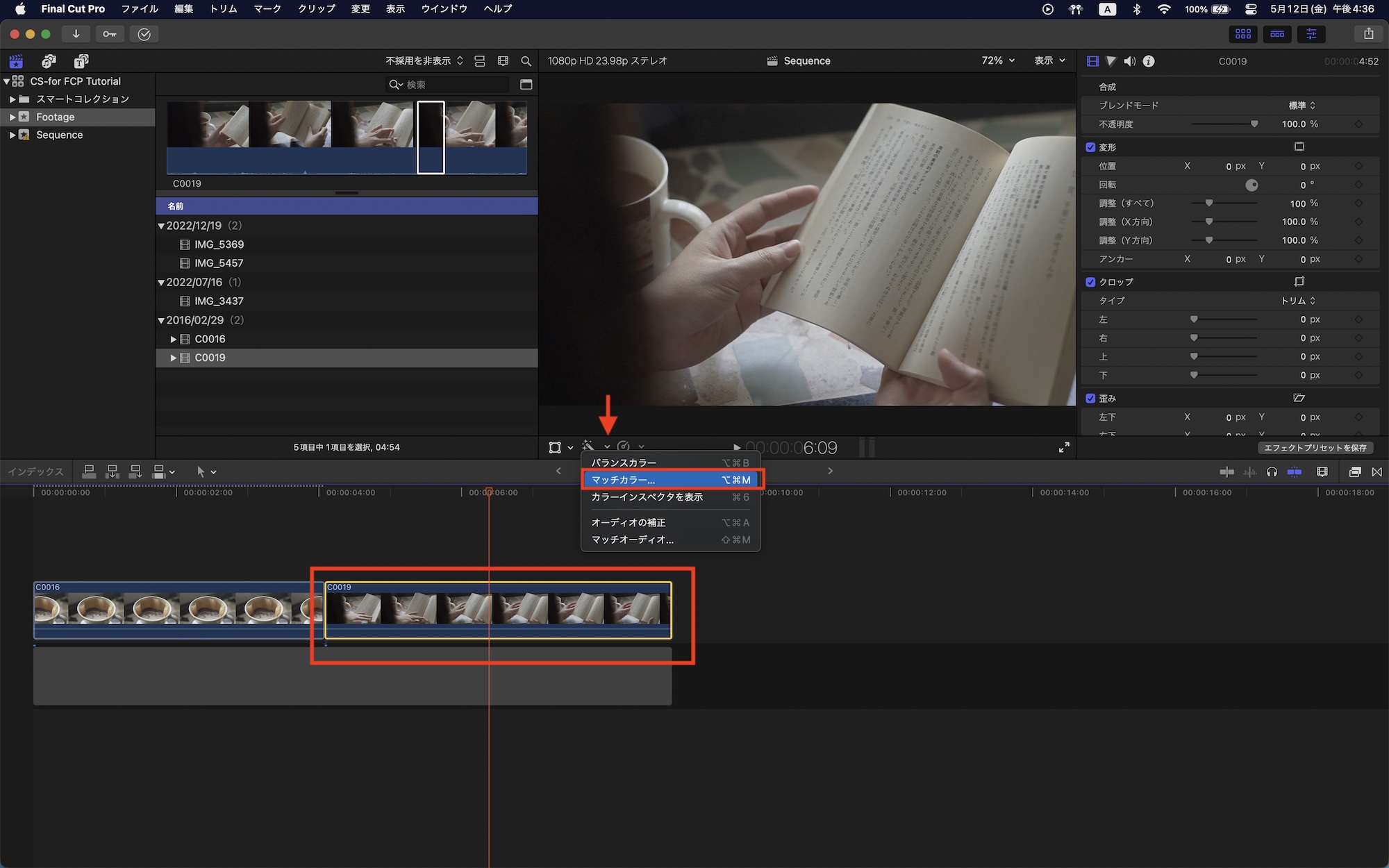Show the background tasks checkmark icon
Viewport: 1389px width, 868px height.
point(144,34)
